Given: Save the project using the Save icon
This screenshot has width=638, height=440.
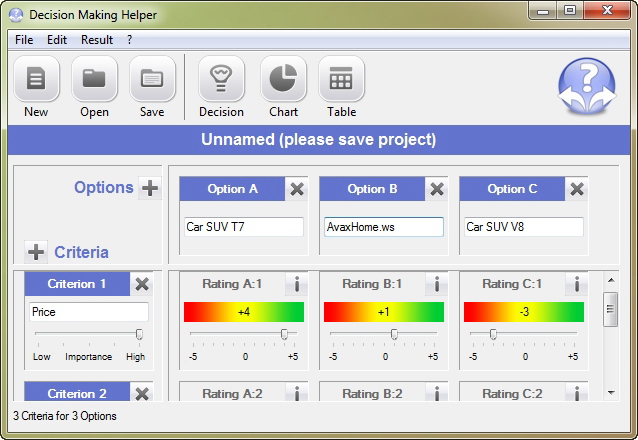Looking at the screenshot, I should click(x=152, y=79).
